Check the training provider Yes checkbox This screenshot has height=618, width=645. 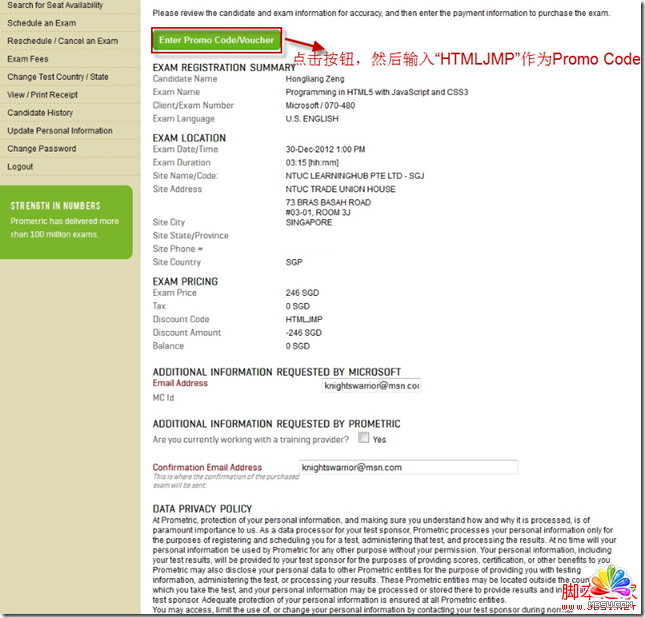point(364,438)
